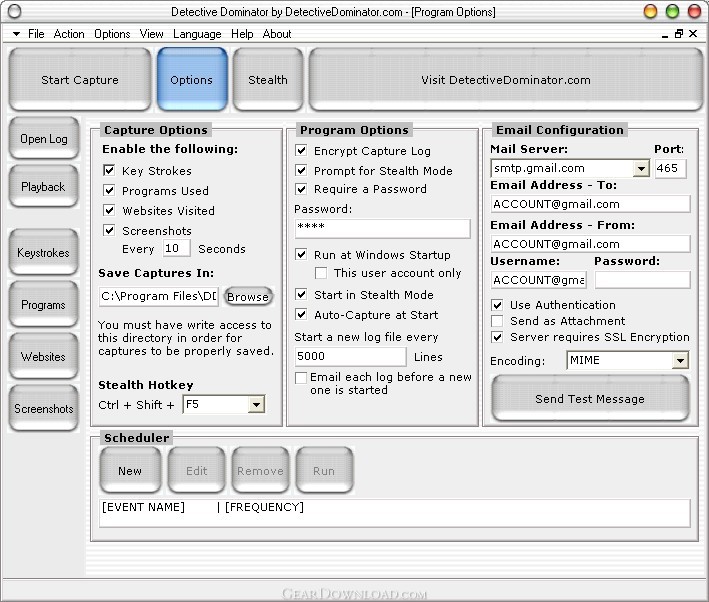
Task: Toggle Start in Stealth Mode checkbox
Action: click(x=301, y=294)
